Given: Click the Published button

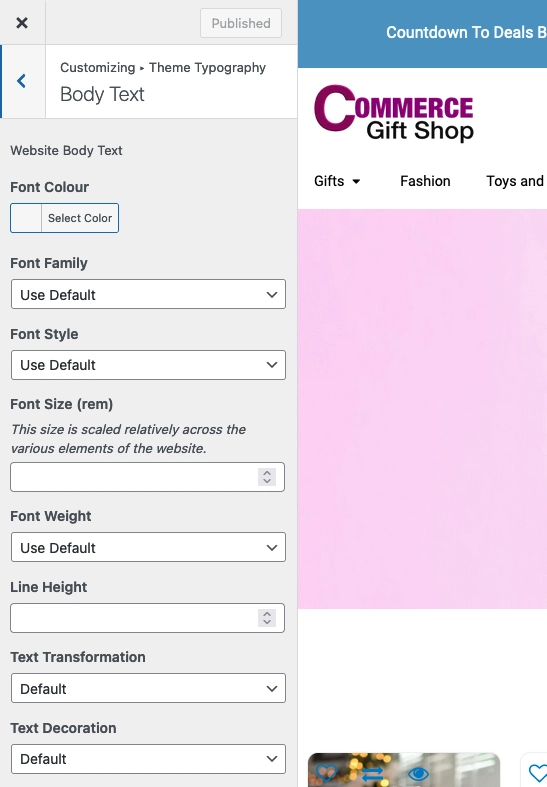Looking at the screenshot, I should [x=241, y=23].
